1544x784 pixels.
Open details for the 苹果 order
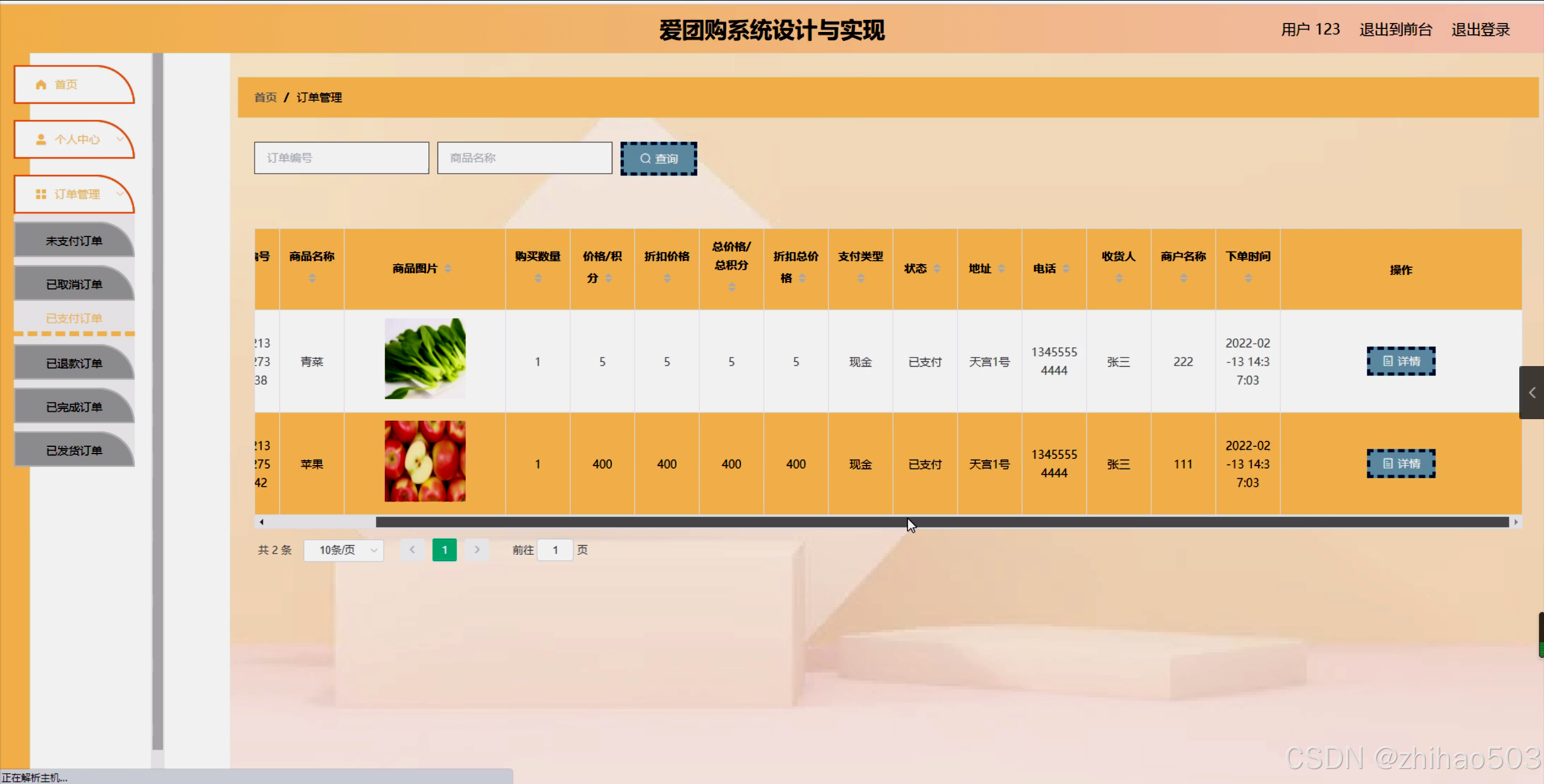[x=1400, y=464]
